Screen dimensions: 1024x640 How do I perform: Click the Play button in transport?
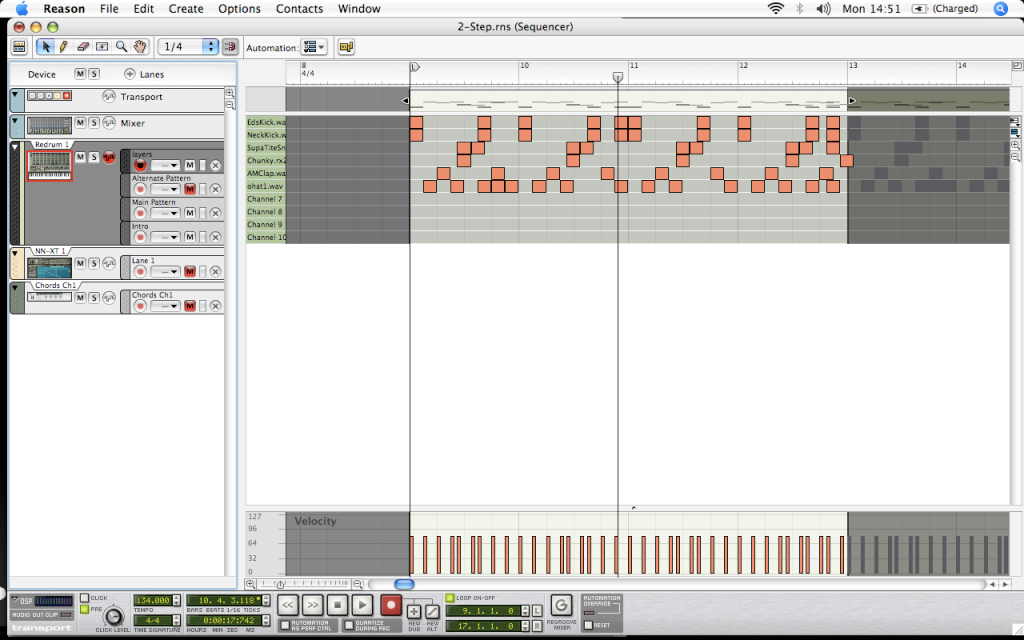(x=362, y=605)
